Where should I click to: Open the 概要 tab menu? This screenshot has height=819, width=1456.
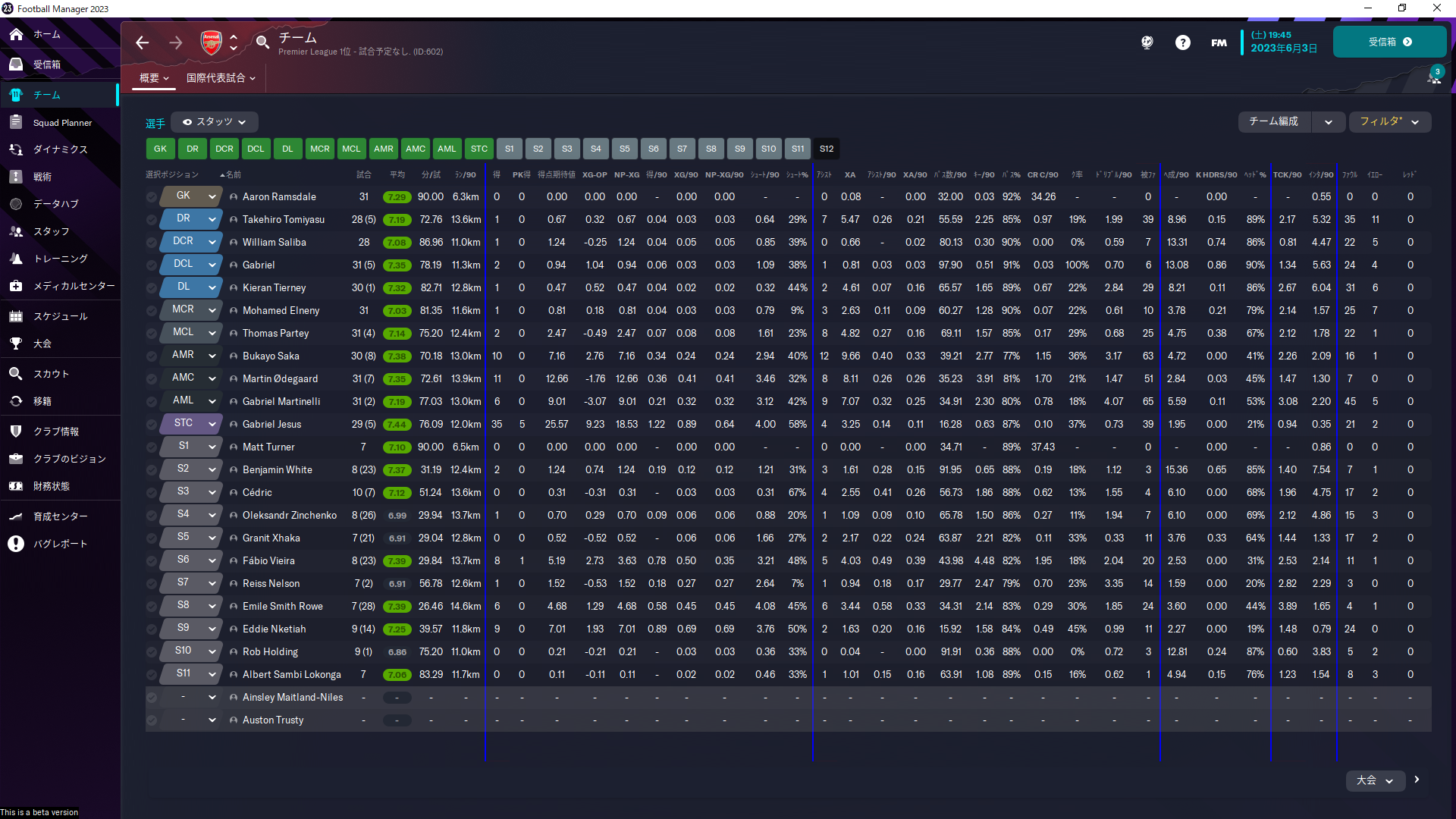pos(154,78)
